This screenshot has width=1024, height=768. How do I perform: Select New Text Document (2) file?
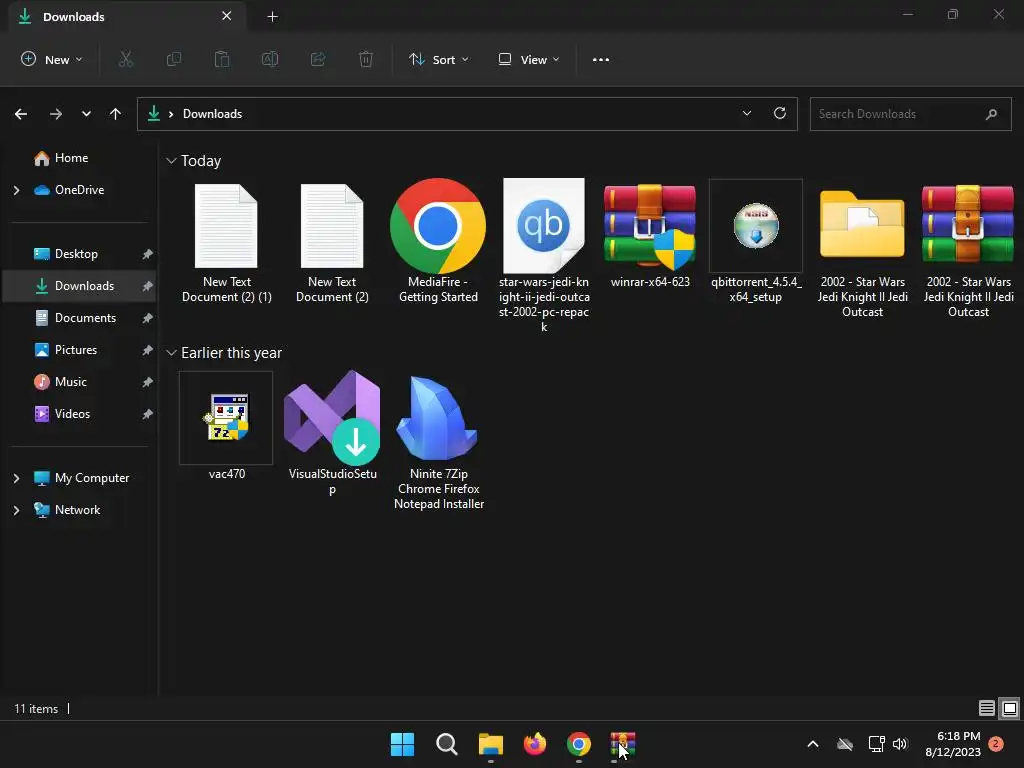(332, 242)
